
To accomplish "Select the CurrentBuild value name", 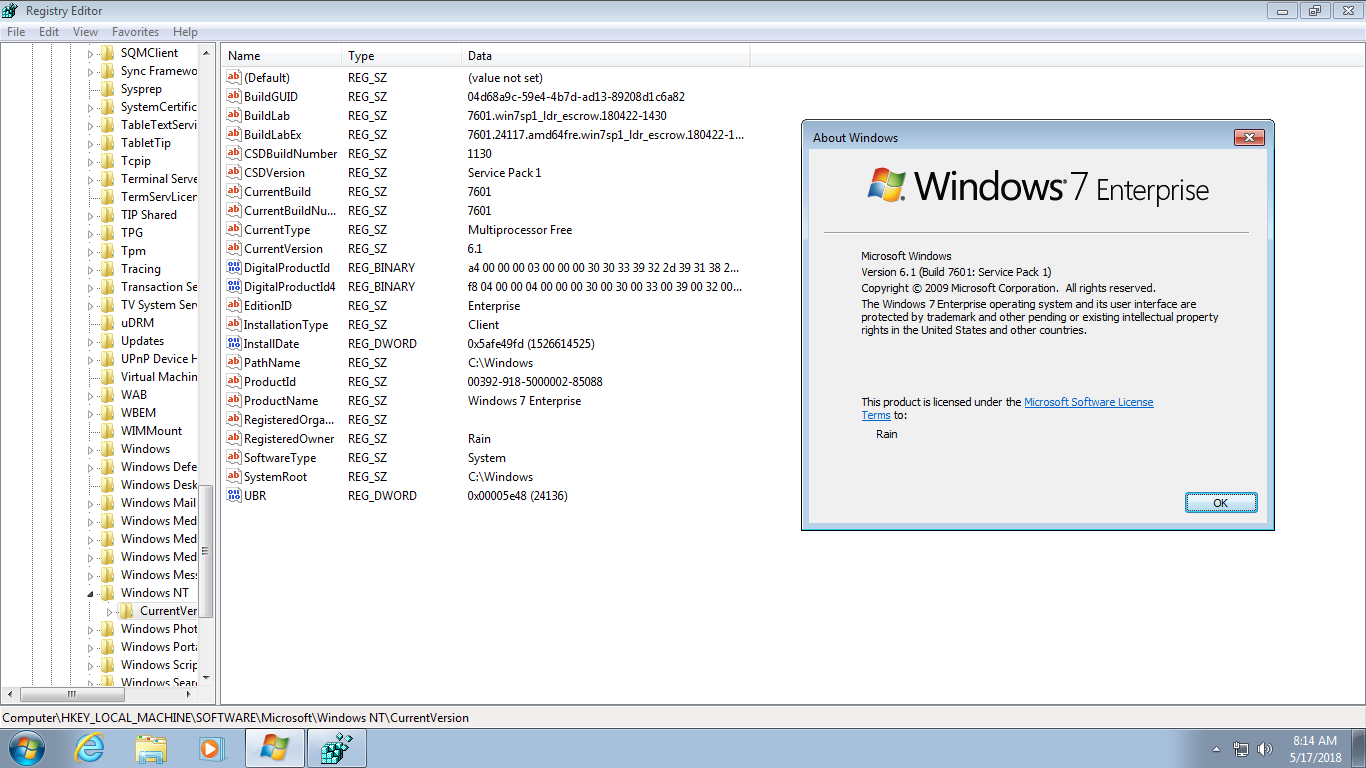I will coord(278,192).
